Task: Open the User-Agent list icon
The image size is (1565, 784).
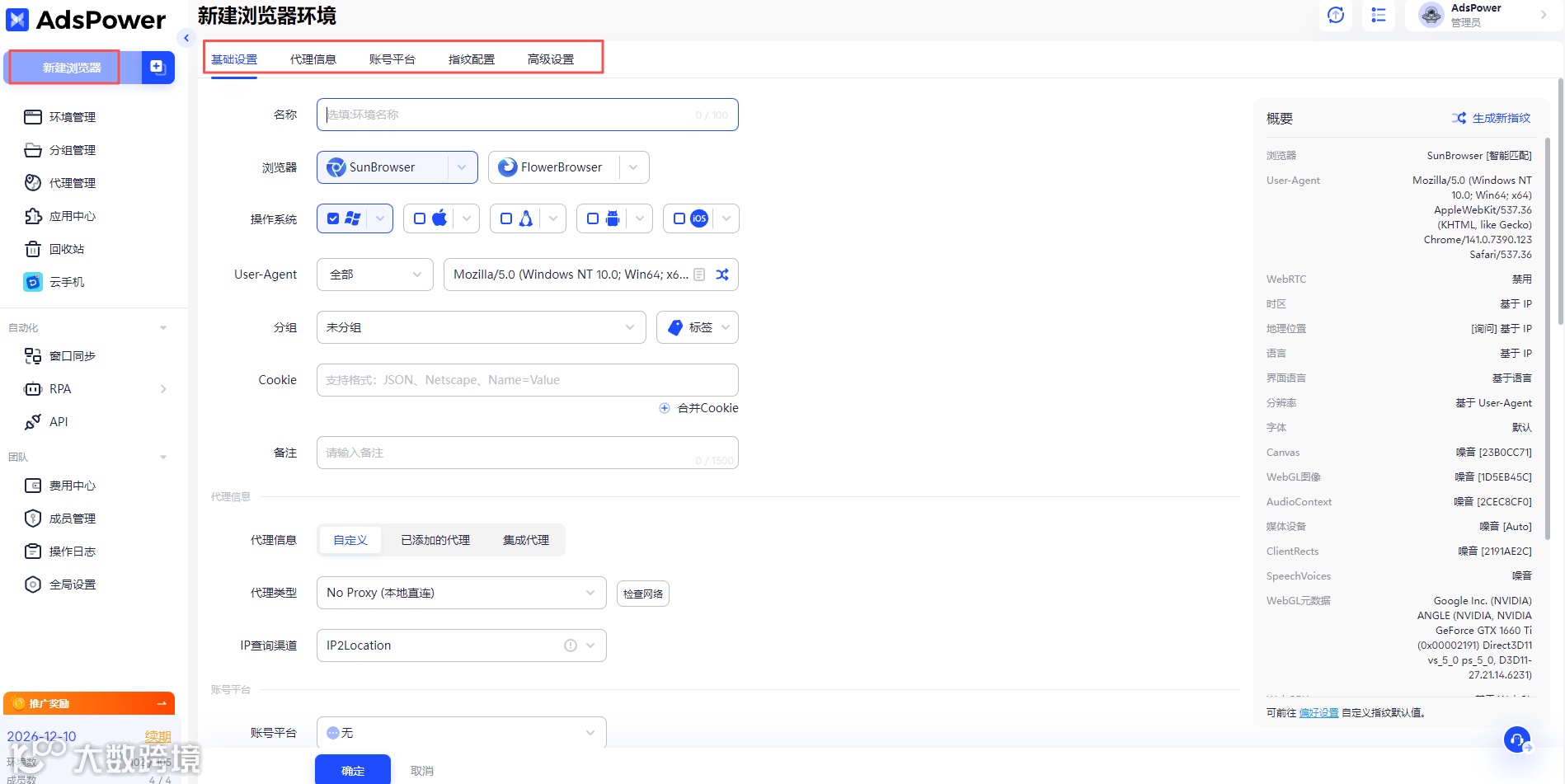Action: (x=699, y=275)
